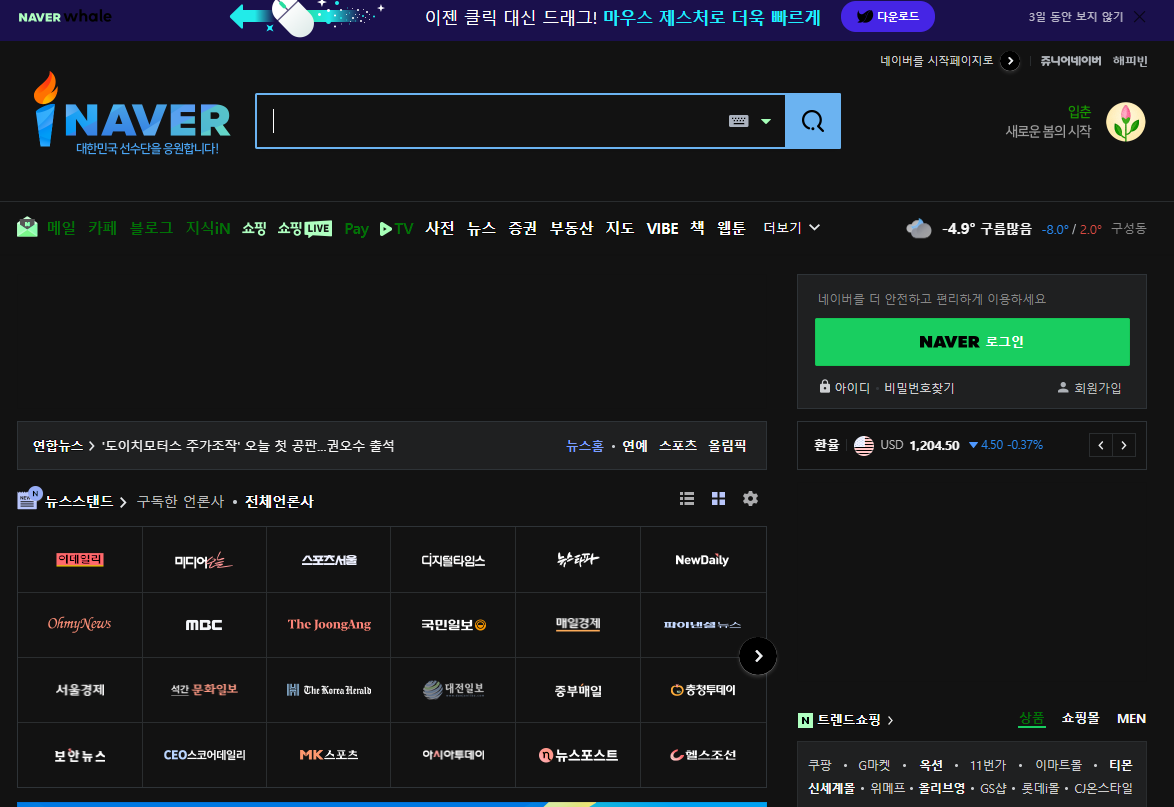This screenshot has height=807, width=1174.
Task: Open 쿠팡 shopping mall link
Action: 820,765
